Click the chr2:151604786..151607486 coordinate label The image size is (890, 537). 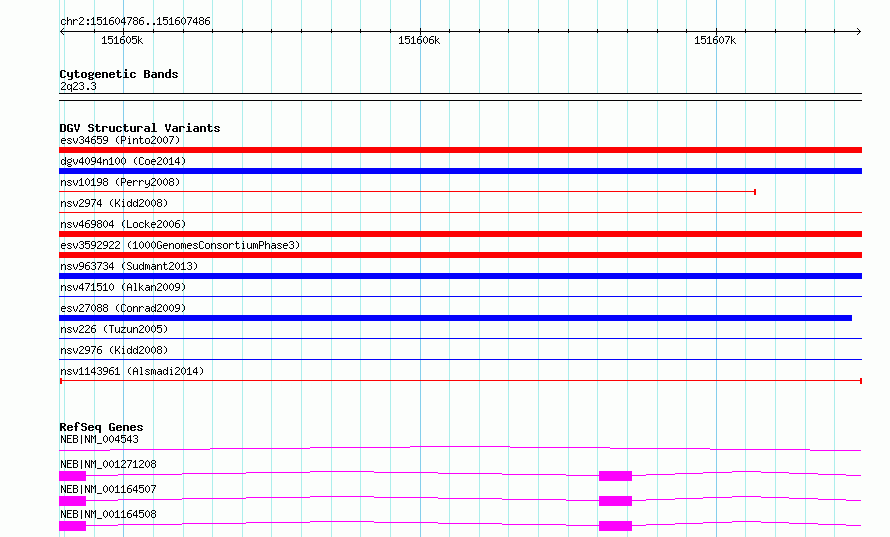click(x=135, y=21)
